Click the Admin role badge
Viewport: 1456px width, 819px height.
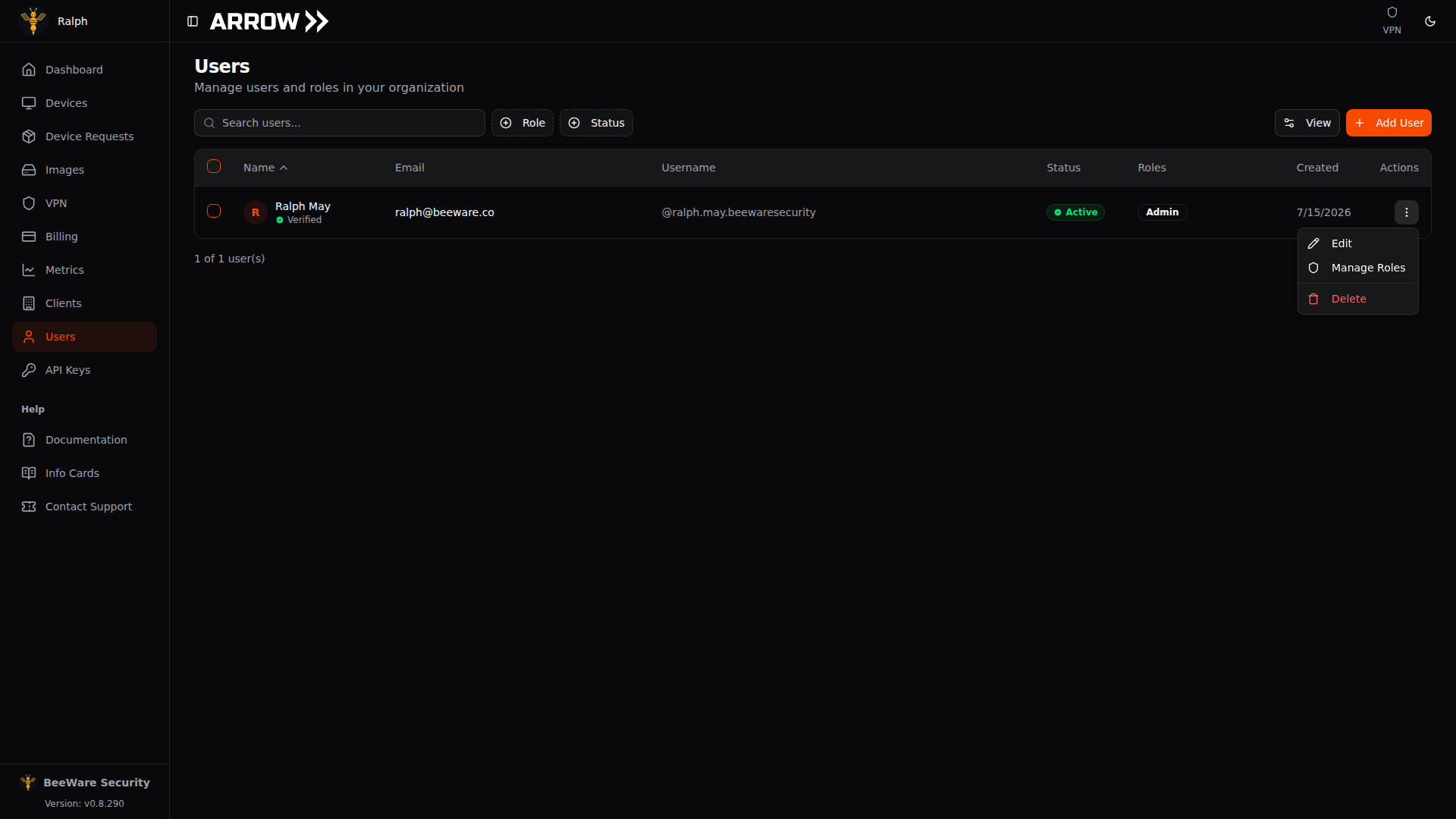[1162, 212]
